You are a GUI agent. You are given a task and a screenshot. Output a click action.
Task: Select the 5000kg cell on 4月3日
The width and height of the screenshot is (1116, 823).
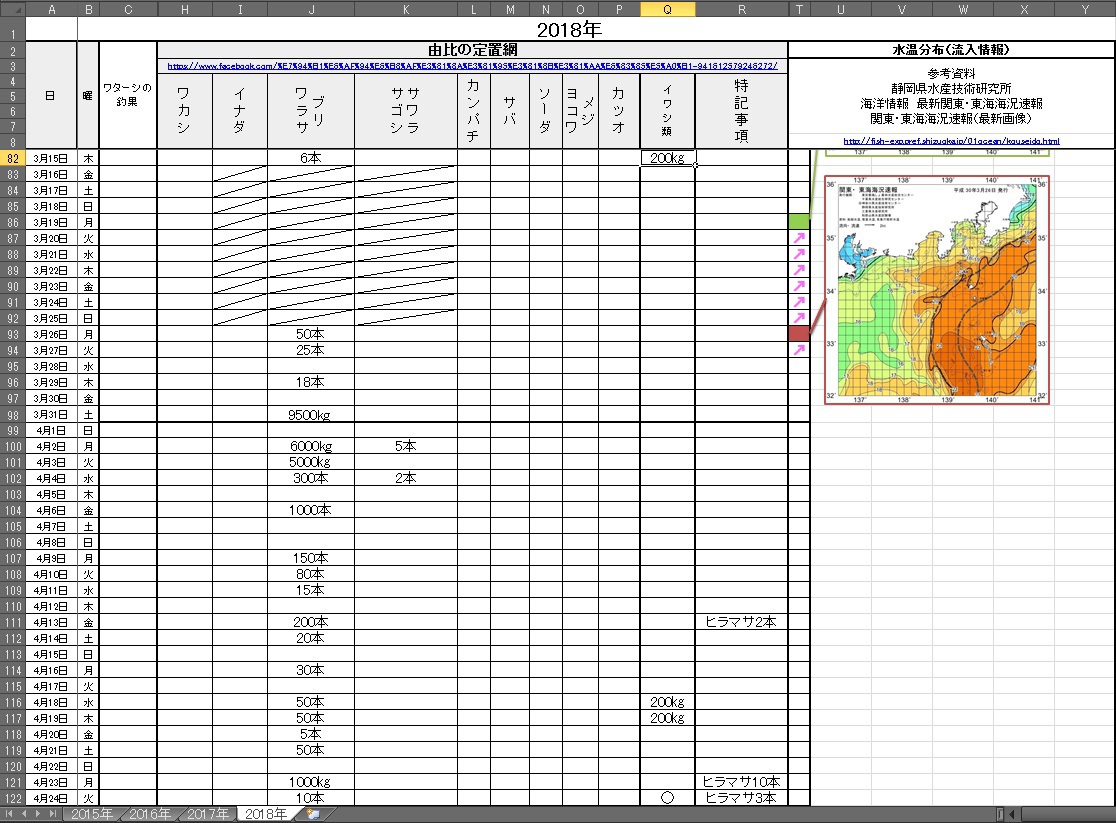pos(311,462)
